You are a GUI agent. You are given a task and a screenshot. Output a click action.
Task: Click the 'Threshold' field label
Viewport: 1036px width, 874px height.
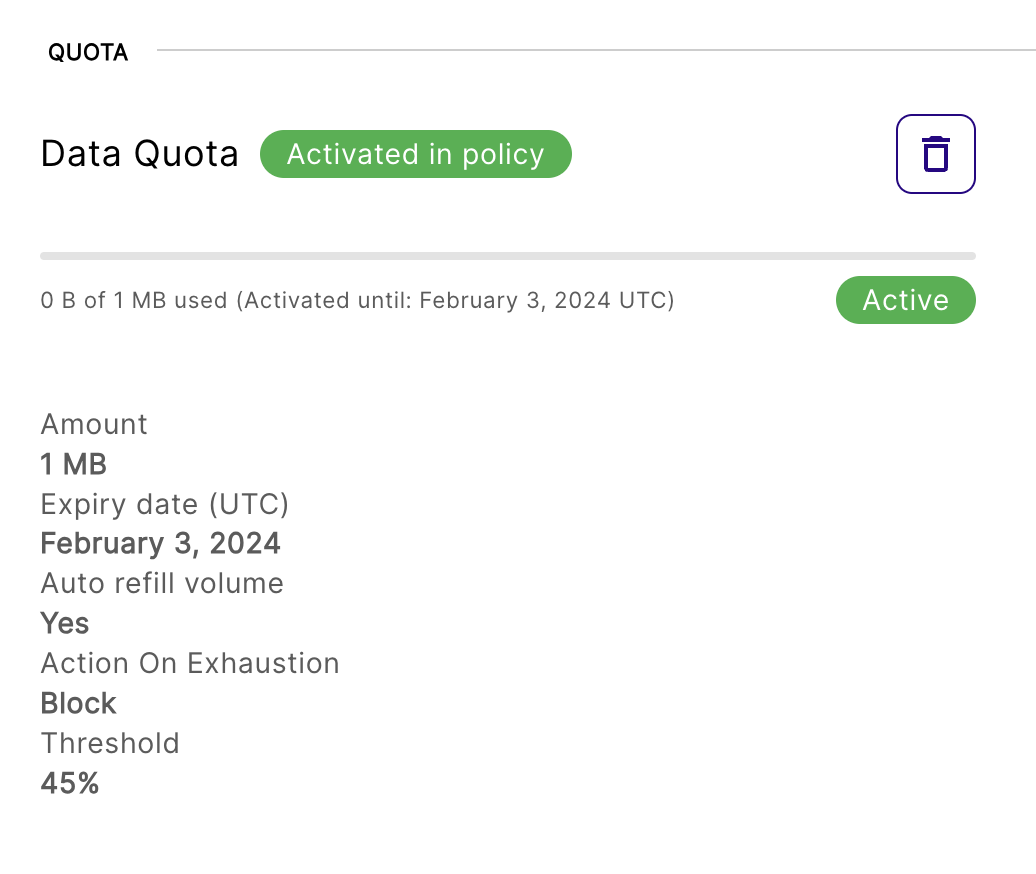point(110,744)
